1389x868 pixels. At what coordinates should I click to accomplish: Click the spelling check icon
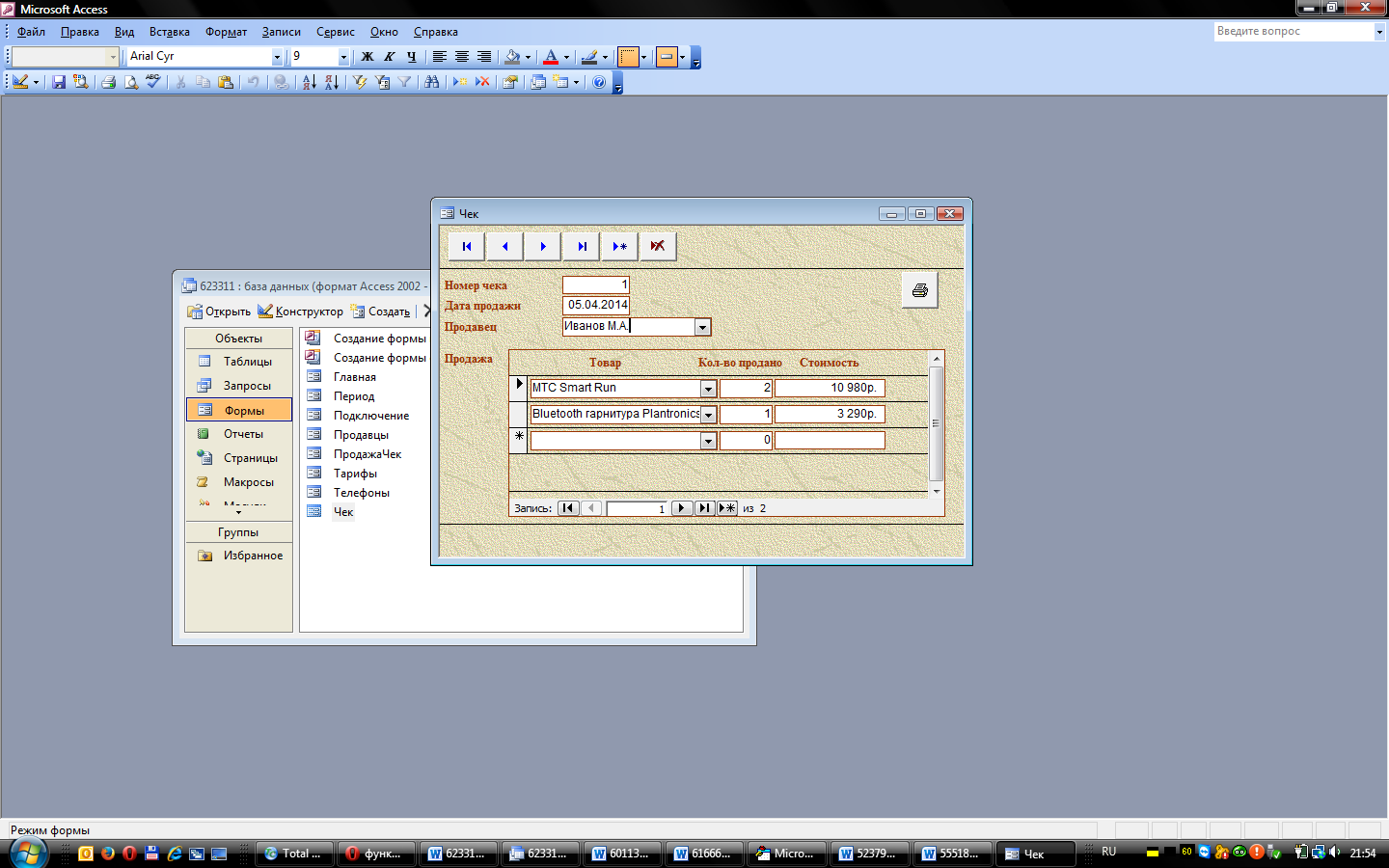pos(152,83)
